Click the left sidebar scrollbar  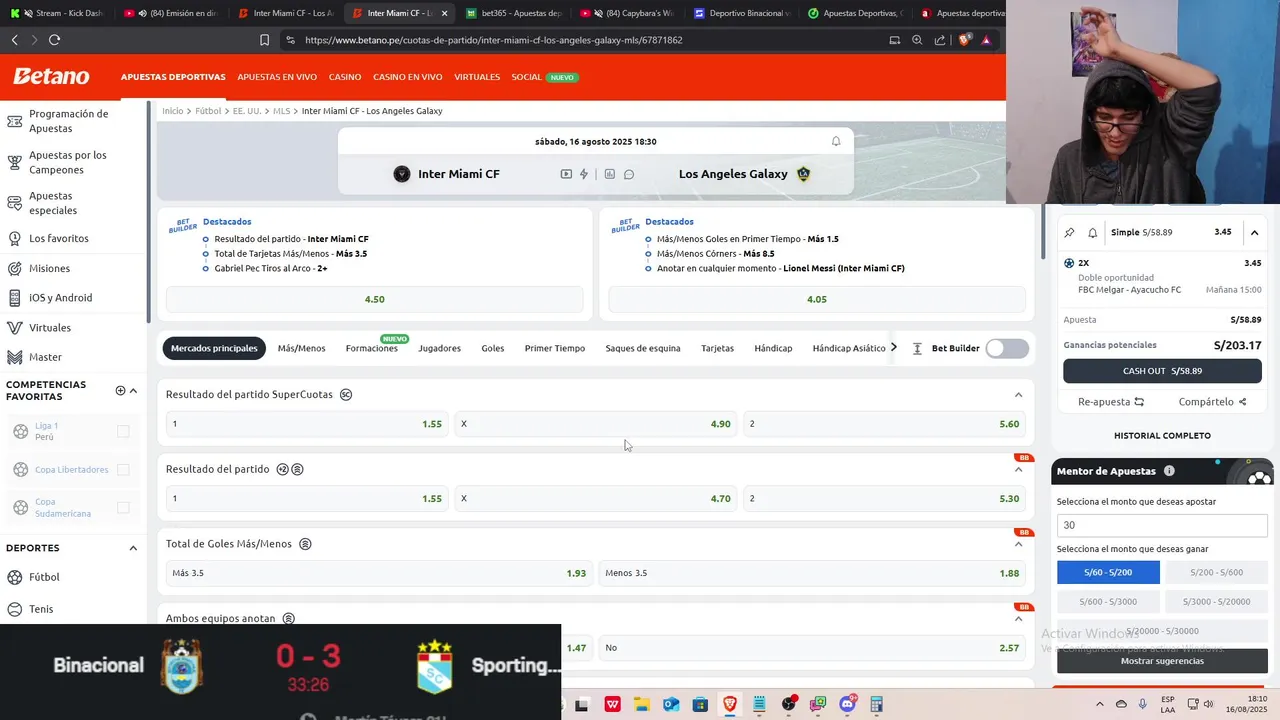150,210
